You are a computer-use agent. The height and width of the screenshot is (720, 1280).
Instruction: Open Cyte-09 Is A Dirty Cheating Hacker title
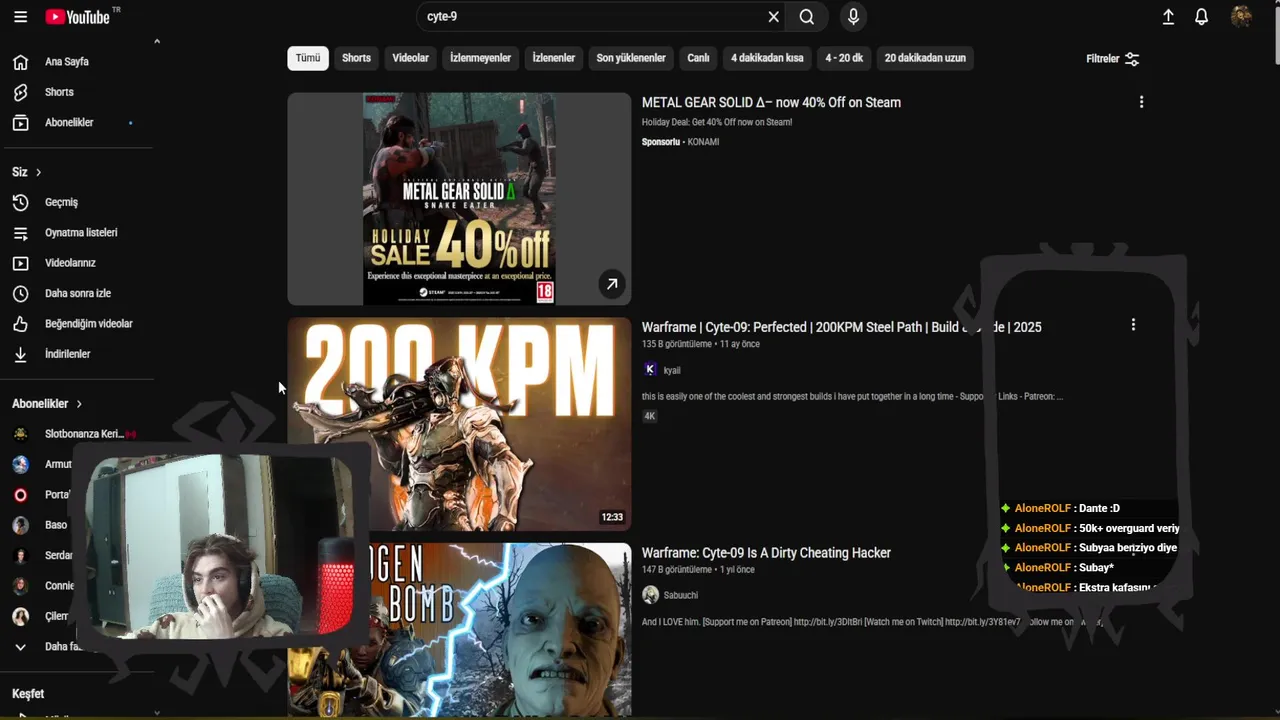[x=766, y=553]
